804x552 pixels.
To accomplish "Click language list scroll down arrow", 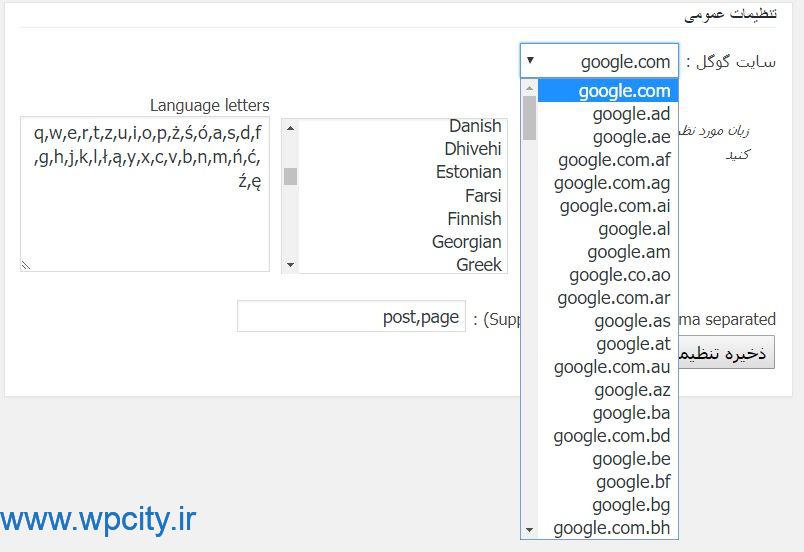I will click(290, 264).
